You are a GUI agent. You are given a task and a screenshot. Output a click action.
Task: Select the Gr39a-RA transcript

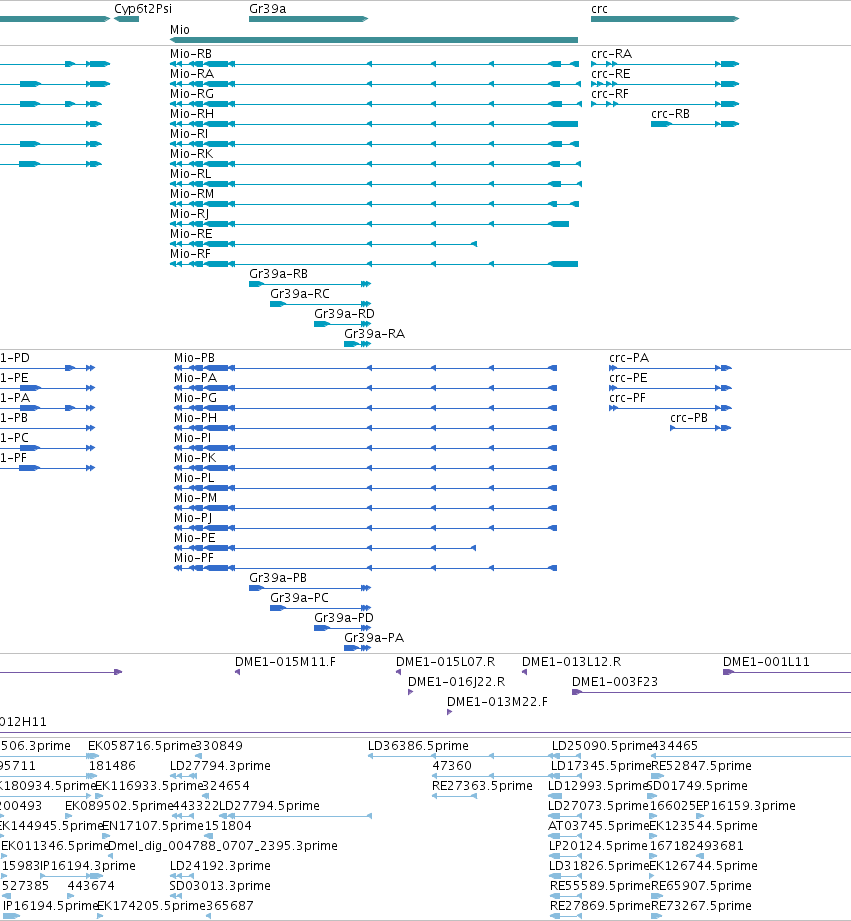tap(357, 344)
